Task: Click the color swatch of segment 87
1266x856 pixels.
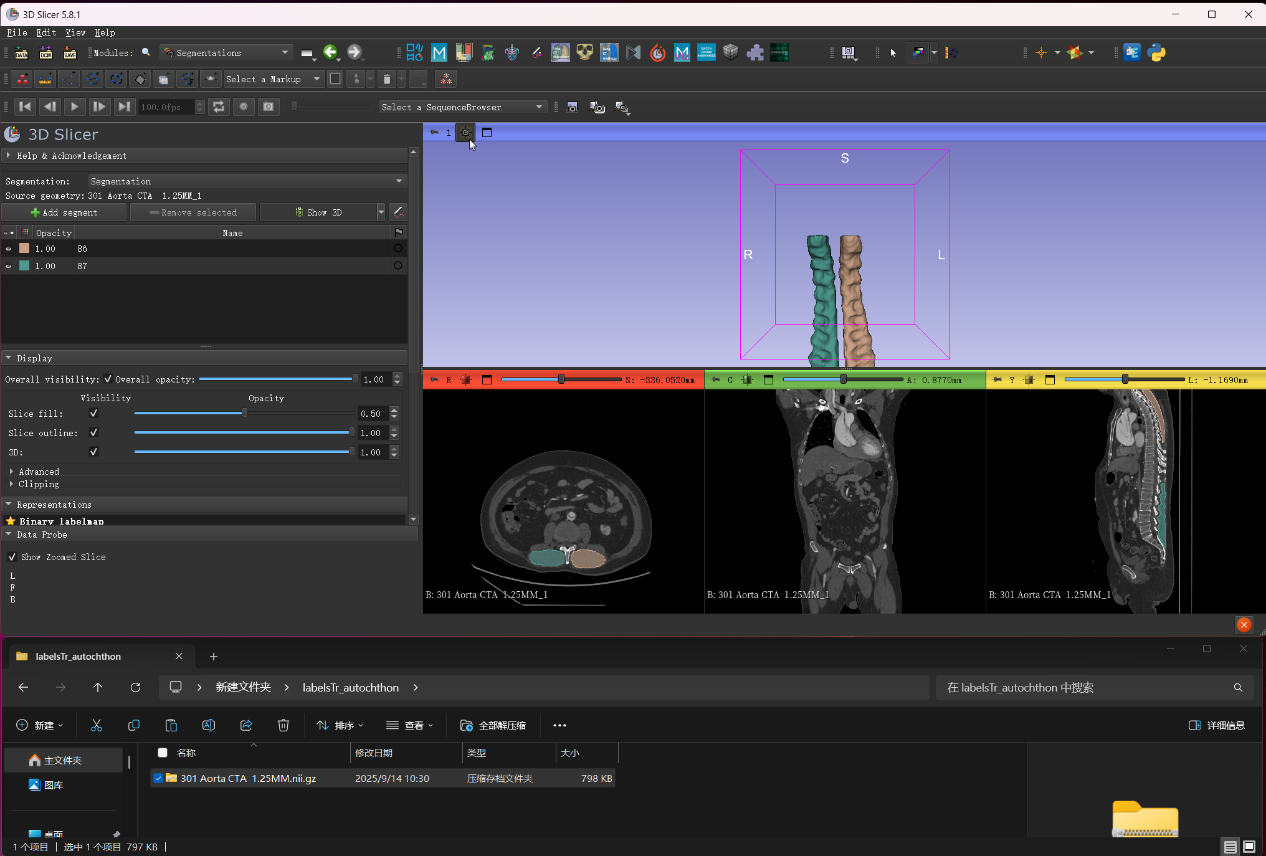Action: pyautogui.click(x=25, y=266)
